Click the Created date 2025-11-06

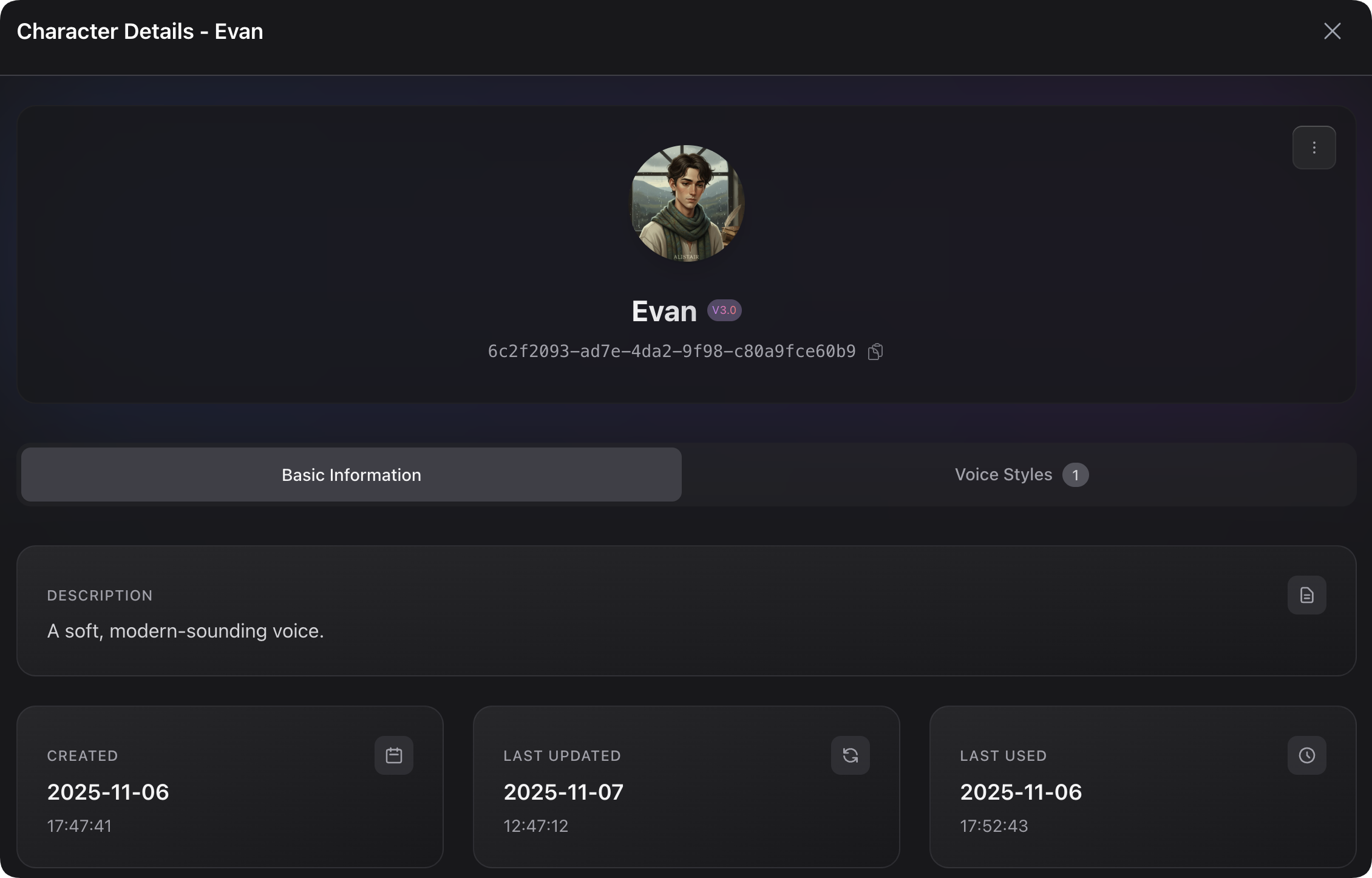click(108, 792)
